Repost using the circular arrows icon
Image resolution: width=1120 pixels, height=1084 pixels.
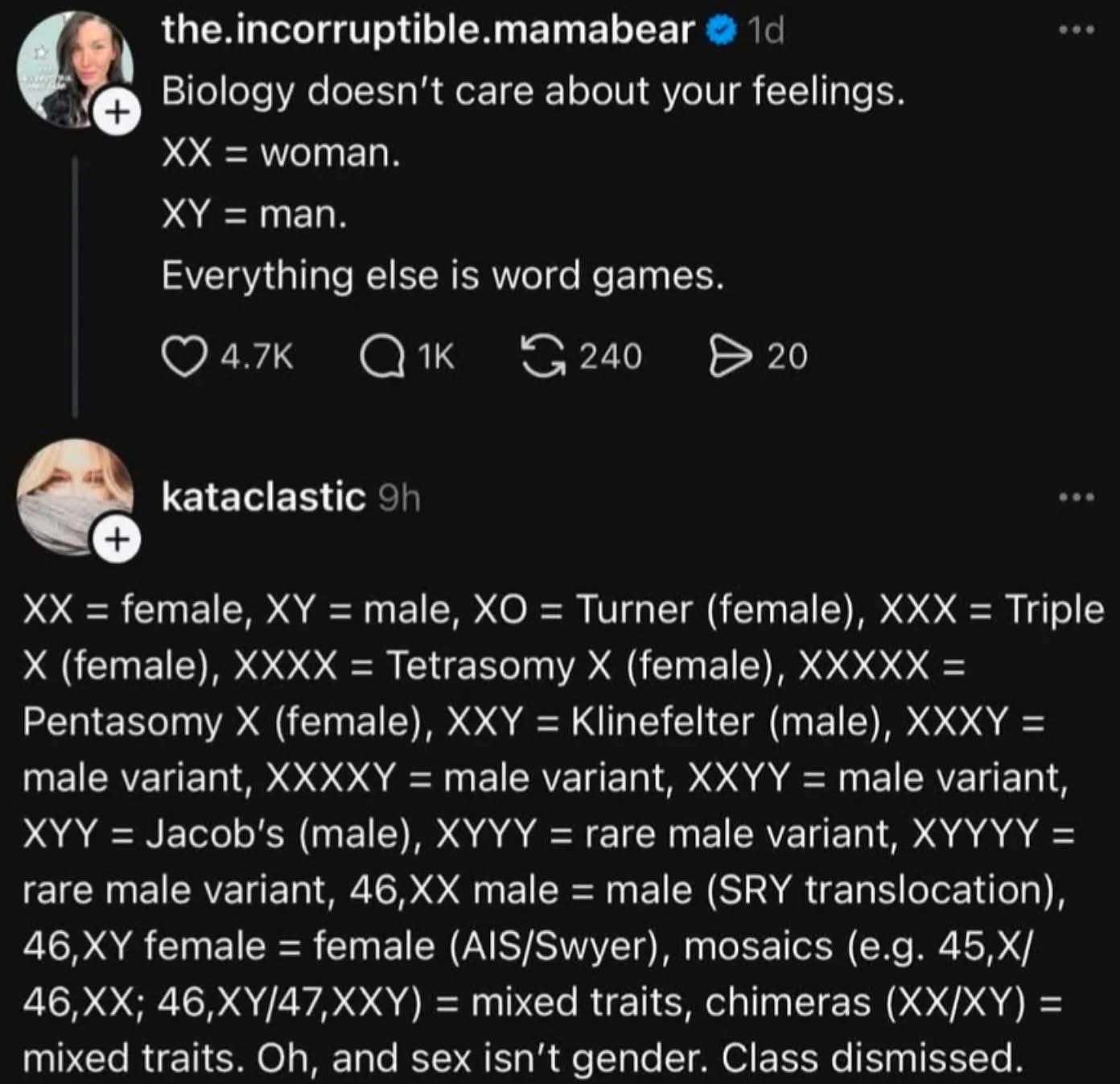coord(543,357)
